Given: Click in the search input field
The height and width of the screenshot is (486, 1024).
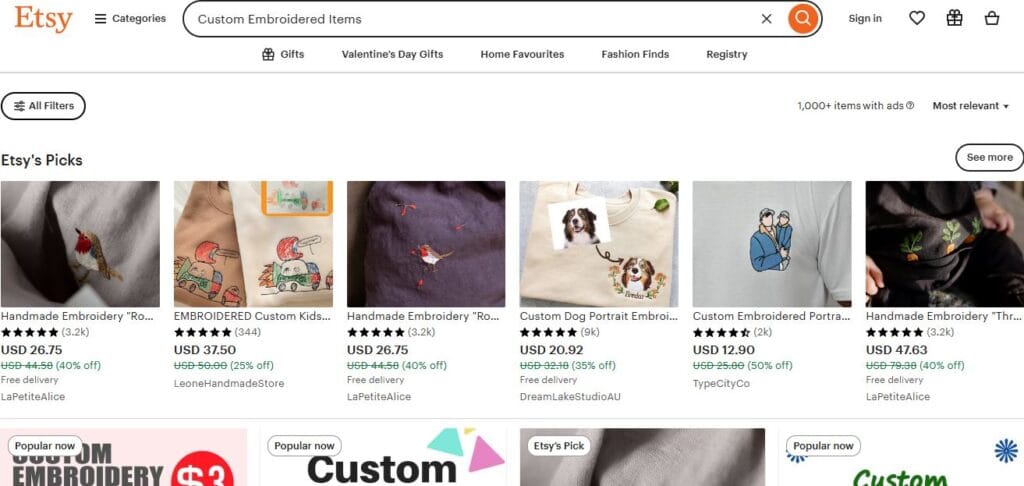Looking at the screenshot, I should tap(470, 19).
